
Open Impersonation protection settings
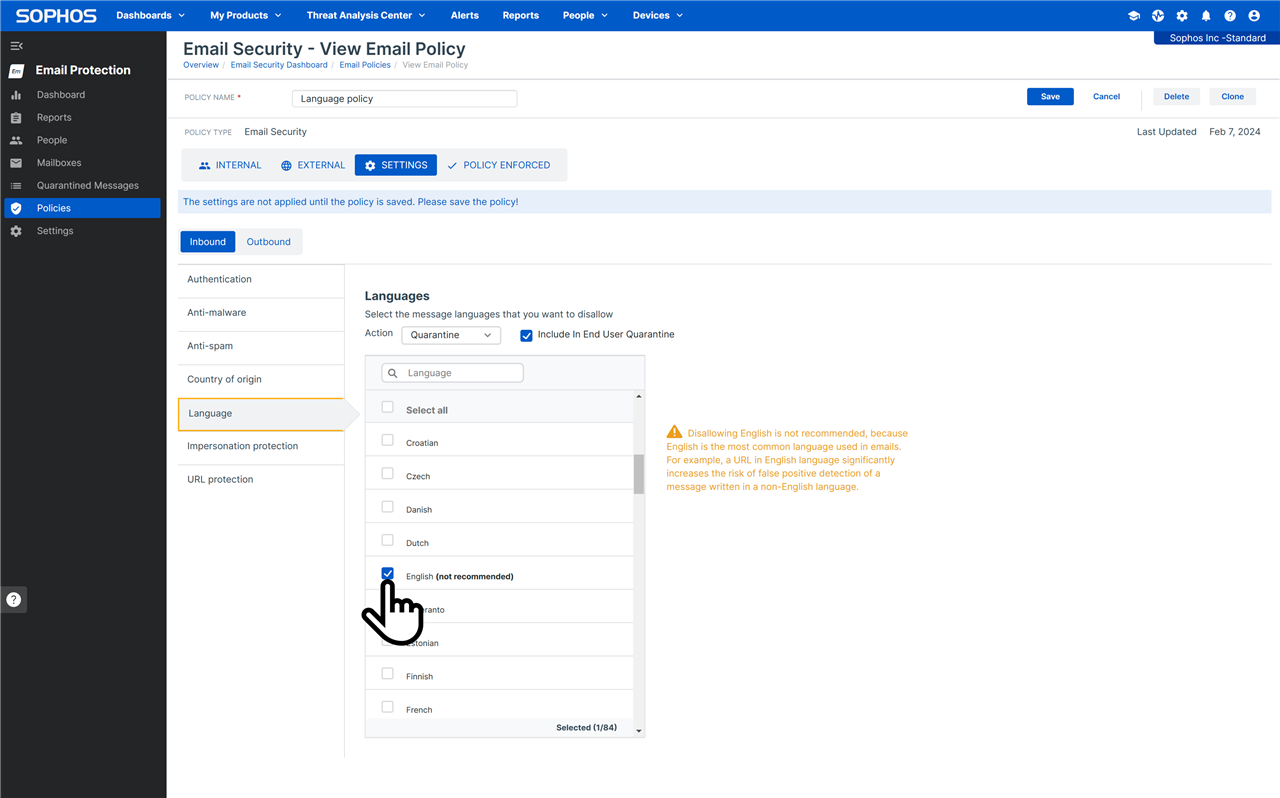(261, 446)
